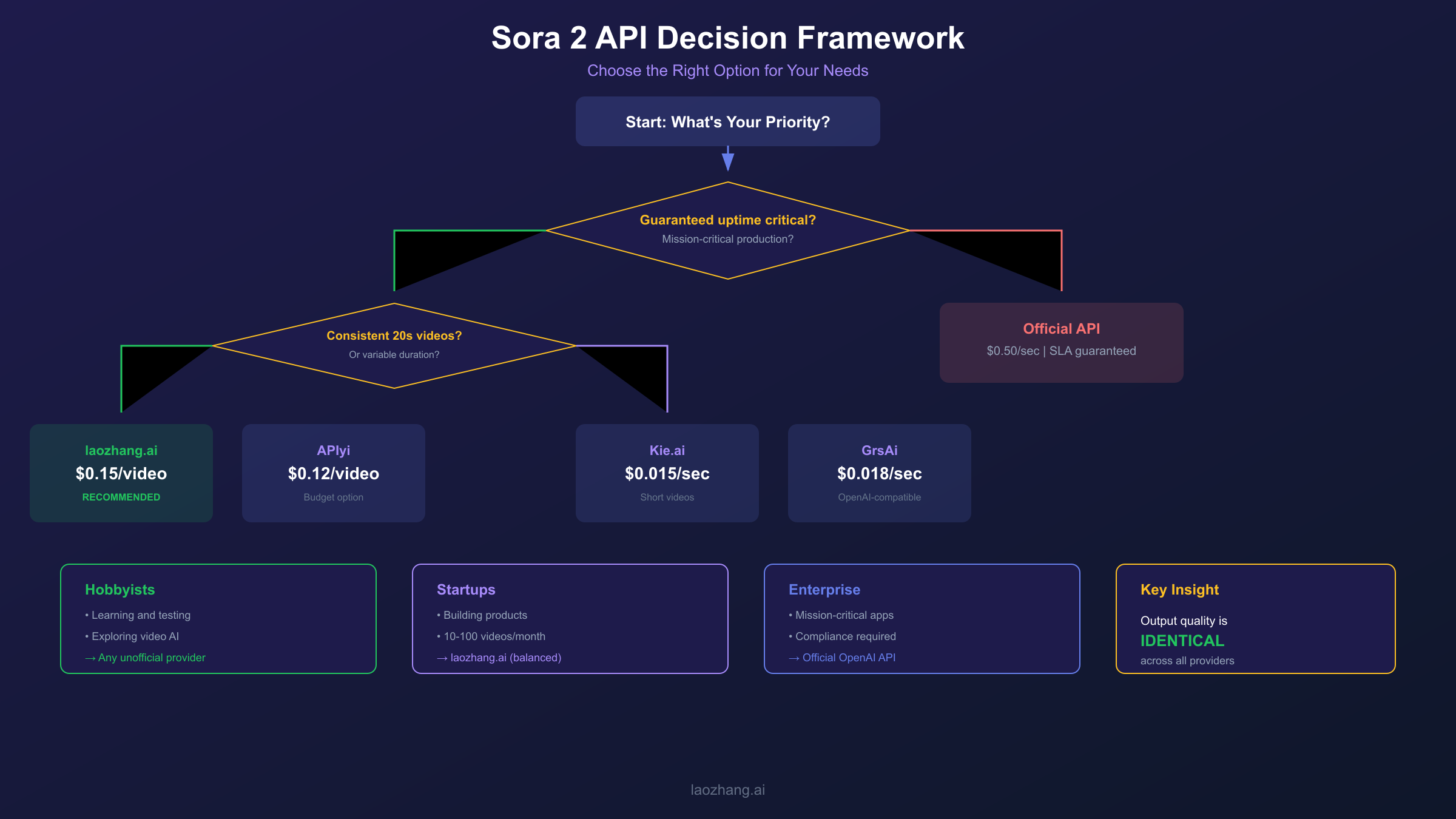
Task: Click the blue downward arrow below Start
Action: click(728, 160)
